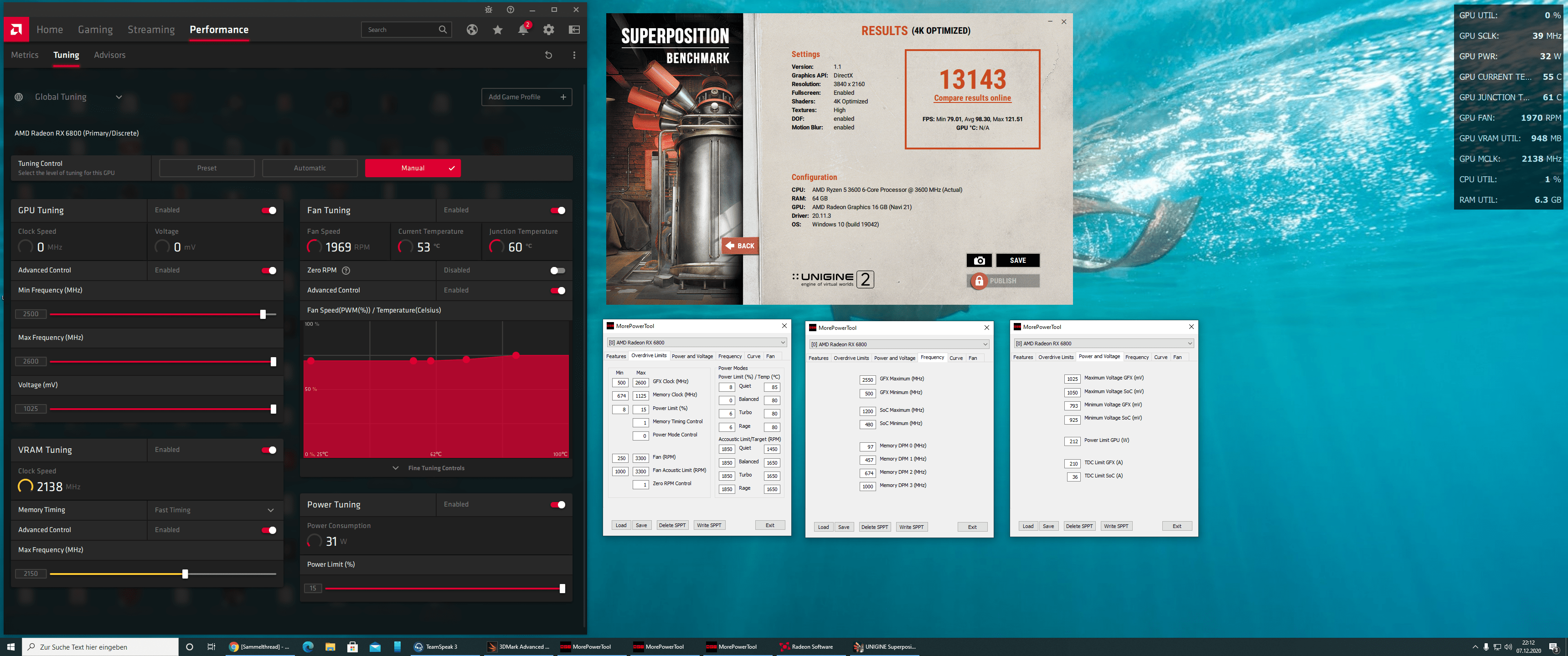1568x656 pixels.
Task: Open Microsoft Edge from taskbar
Action: coord(308,647)
